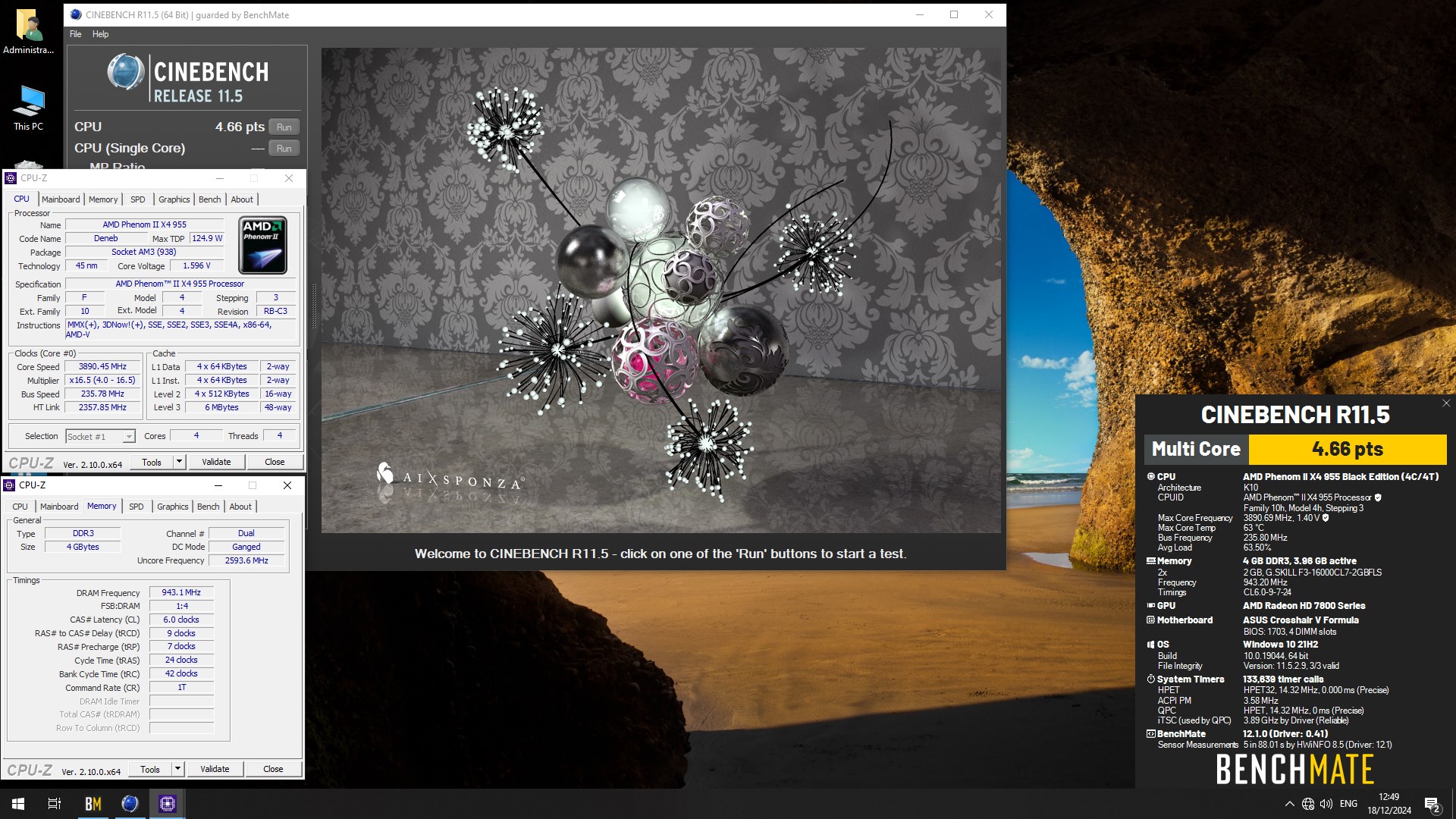Open the volume control in system tray
Image resolution: width=1456 pixels, height=819 pixels.
pos(1326,804)
